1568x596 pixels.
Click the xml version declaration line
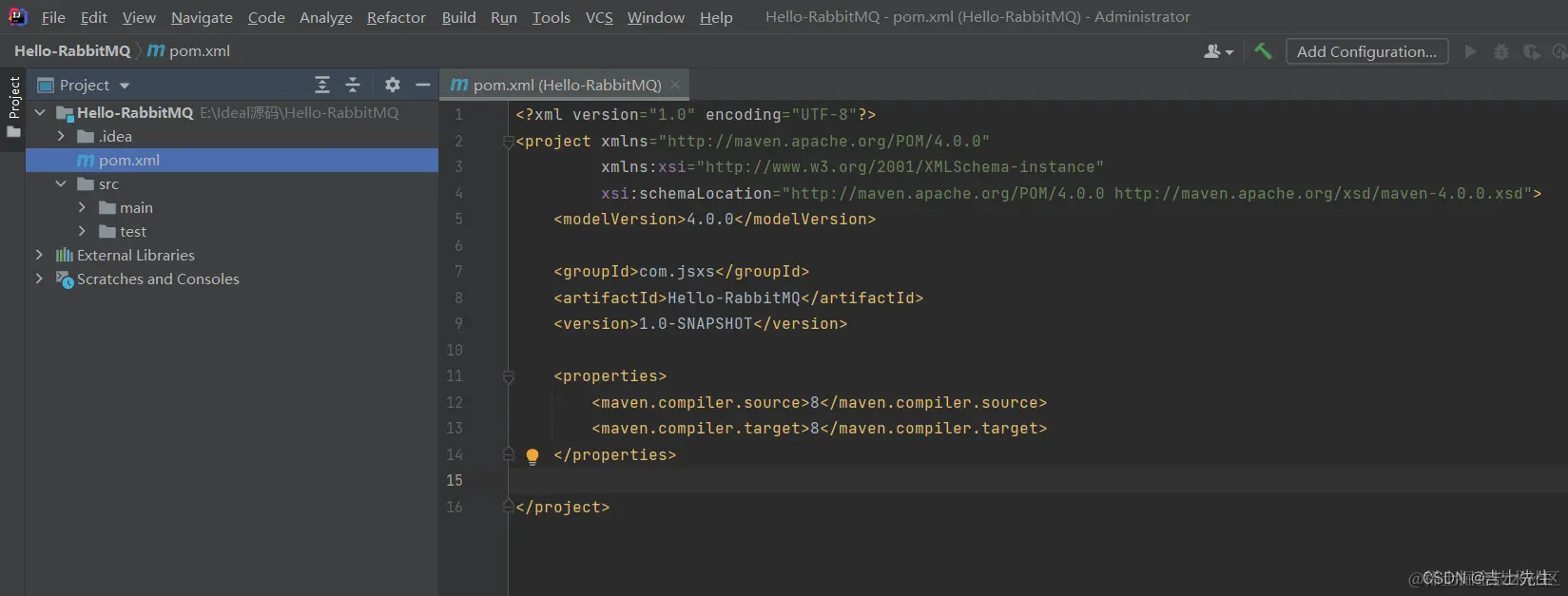click(695, 115)
